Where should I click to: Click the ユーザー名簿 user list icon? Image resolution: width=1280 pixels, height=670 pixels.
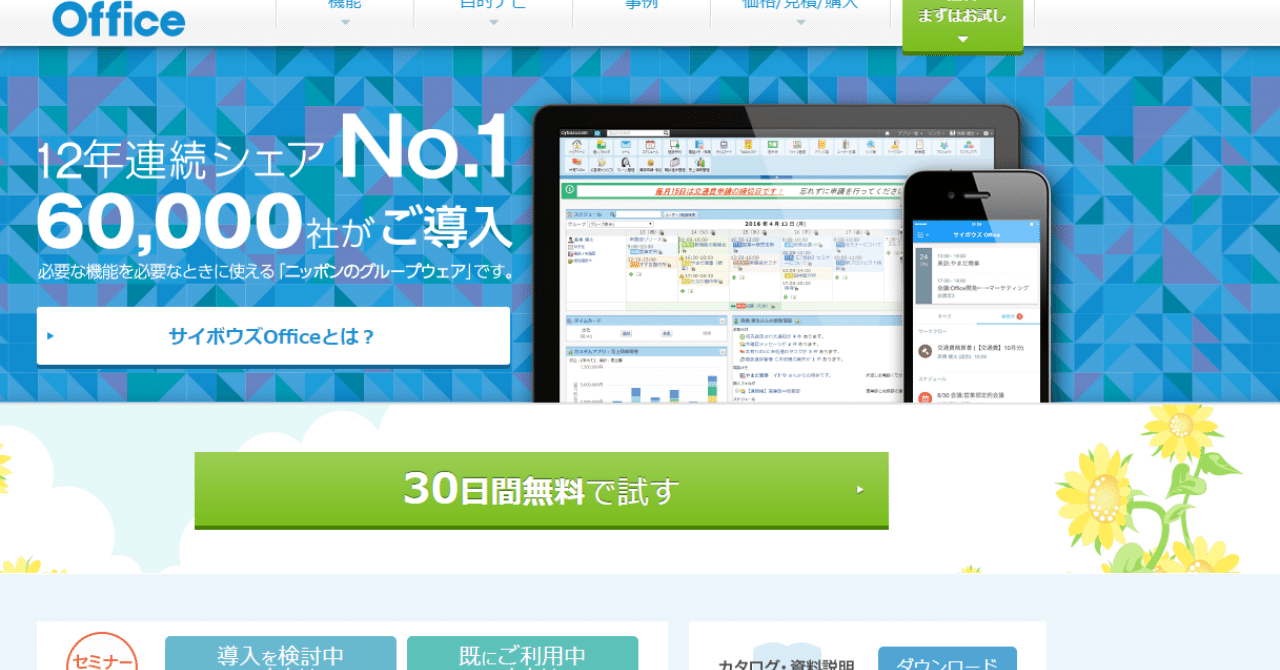coord(845,146)
